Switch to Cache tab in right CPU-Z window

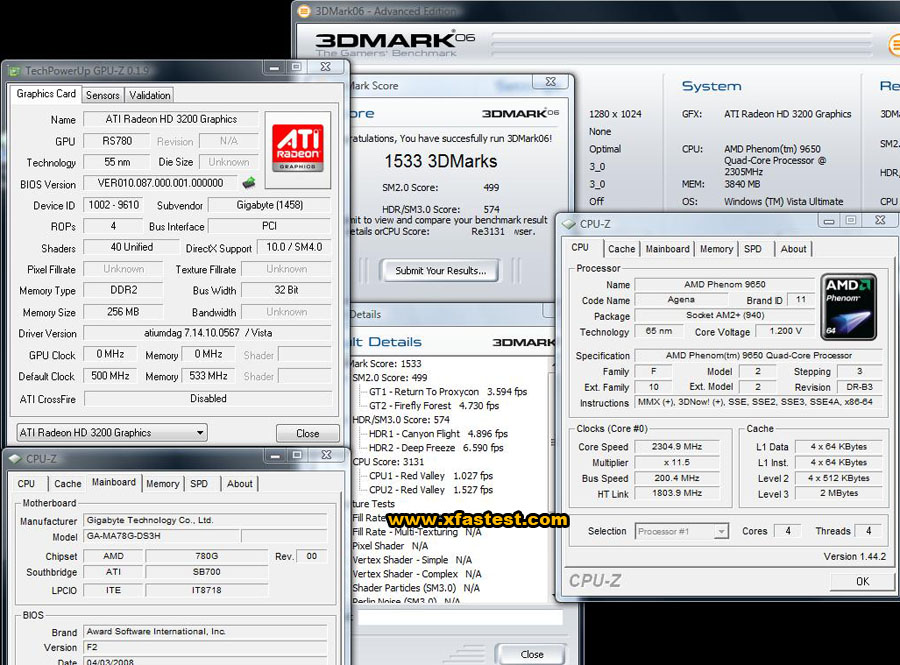coord(622,249)
